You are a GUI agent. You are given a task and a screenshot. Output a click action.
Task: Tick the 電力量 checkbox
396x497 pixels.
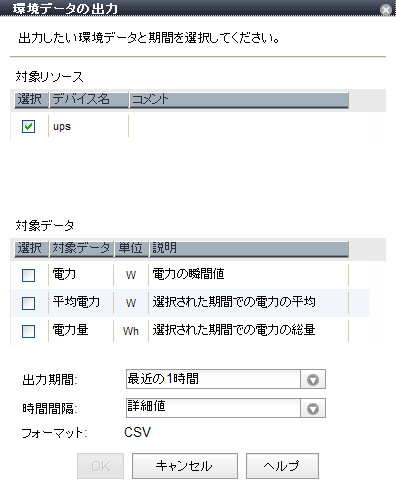tap(28, 331)
